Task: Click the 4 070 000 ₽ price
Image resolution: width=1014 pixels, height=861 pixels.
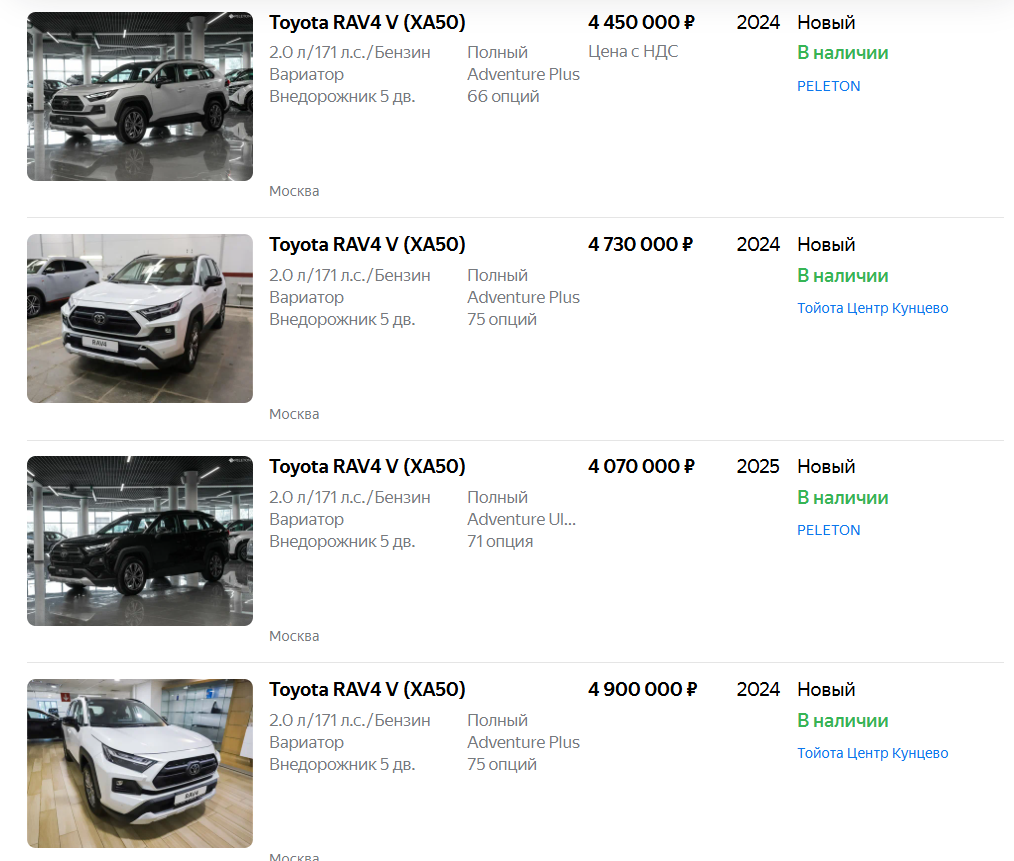Action: (x=641, y=466)
